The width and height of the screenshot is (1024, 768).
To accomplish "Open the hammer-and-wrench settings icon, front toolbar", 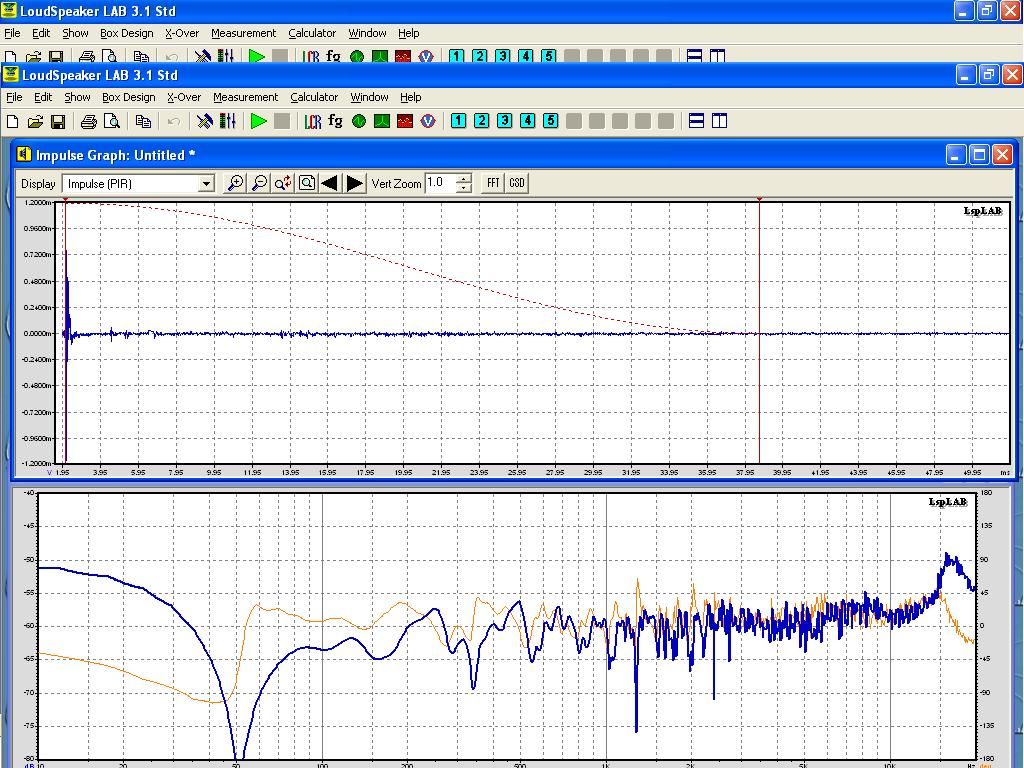I will [x=204, y=121].
